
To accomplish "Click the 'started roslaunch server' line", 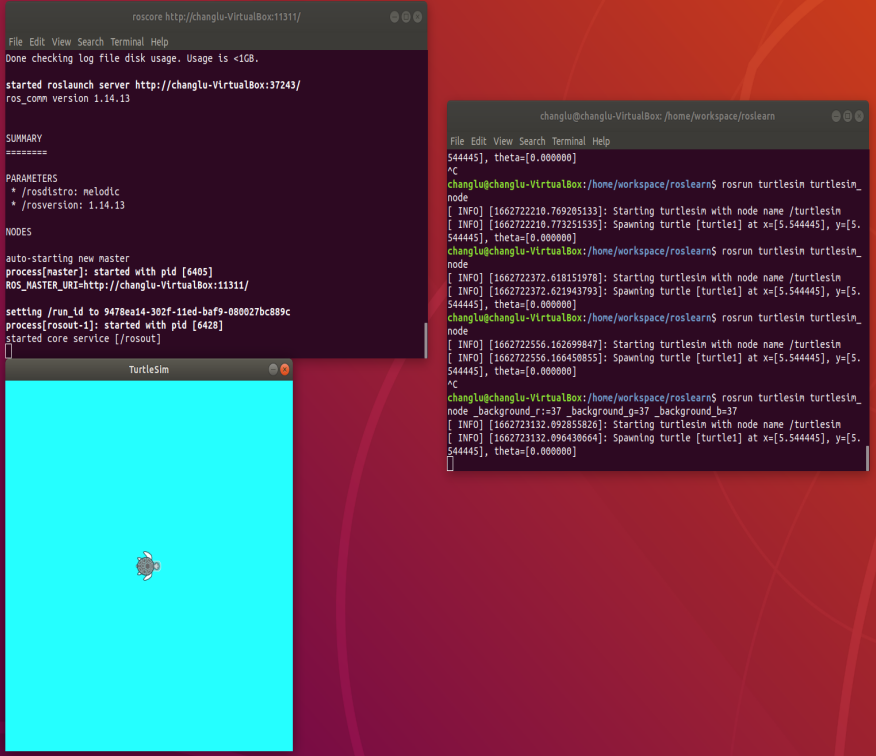I will pos(153,85).
